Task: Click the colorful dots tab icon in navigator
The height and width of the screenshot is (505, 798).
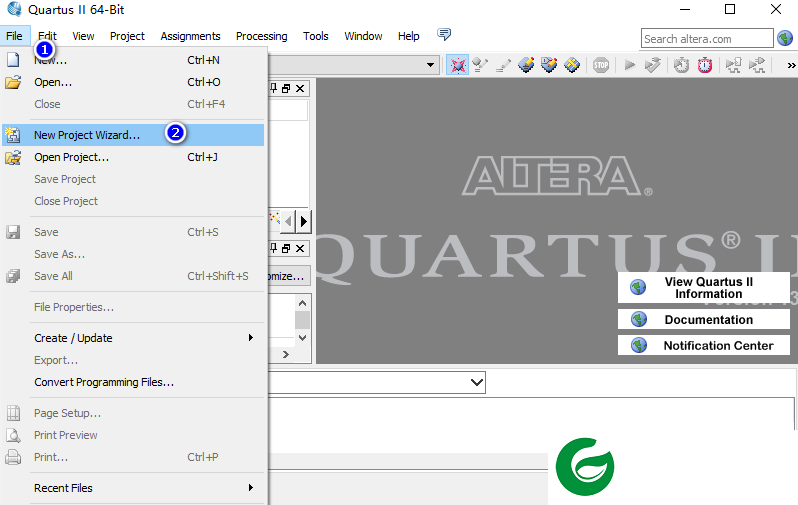Action: [x=274, y=218]
